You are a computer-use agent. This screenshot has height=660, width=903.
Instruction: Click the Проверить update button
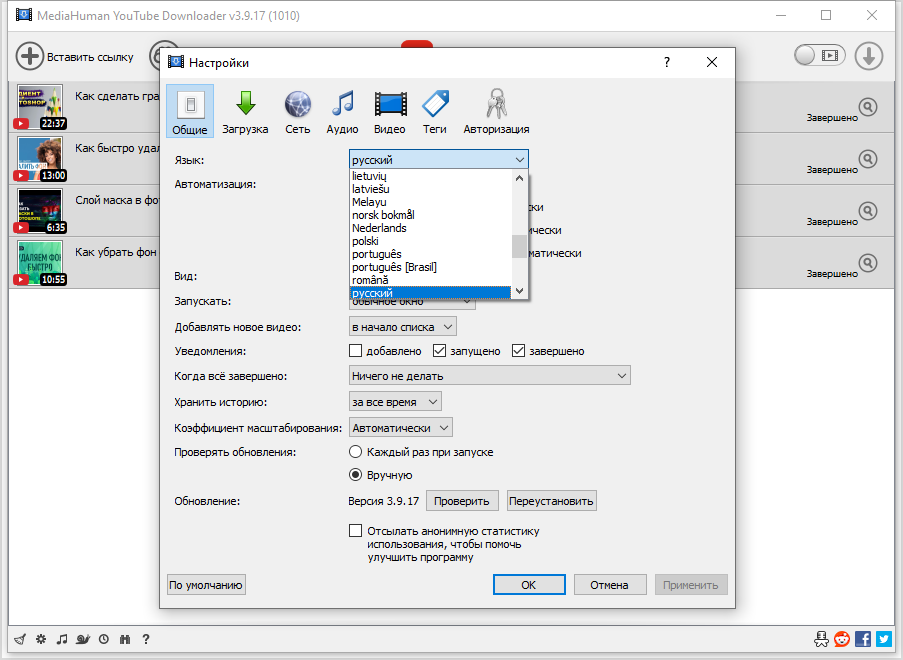[x=462, y=500]
